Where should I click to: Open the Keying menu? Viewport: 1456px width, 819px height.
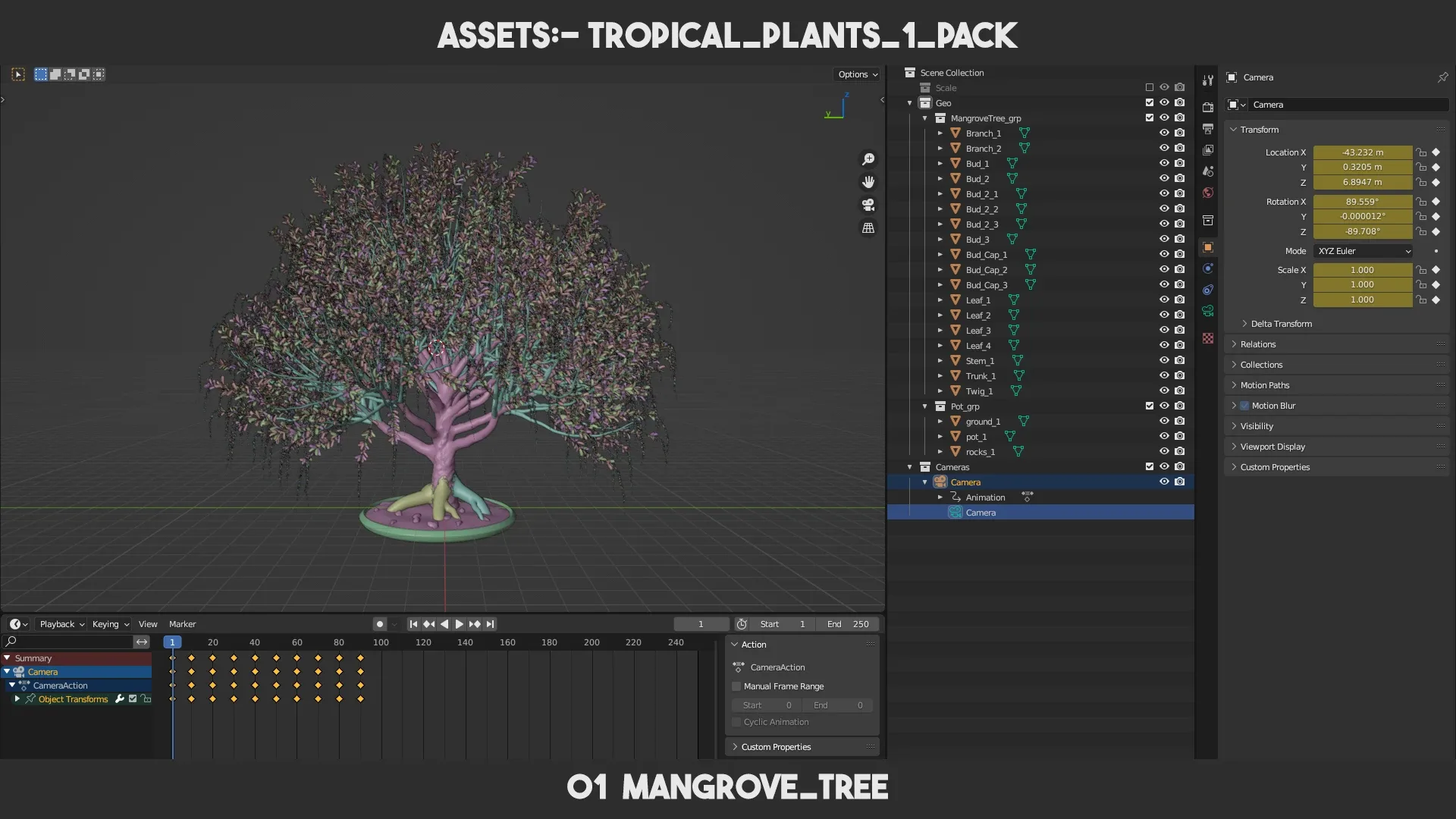click(x=110, y=624)
